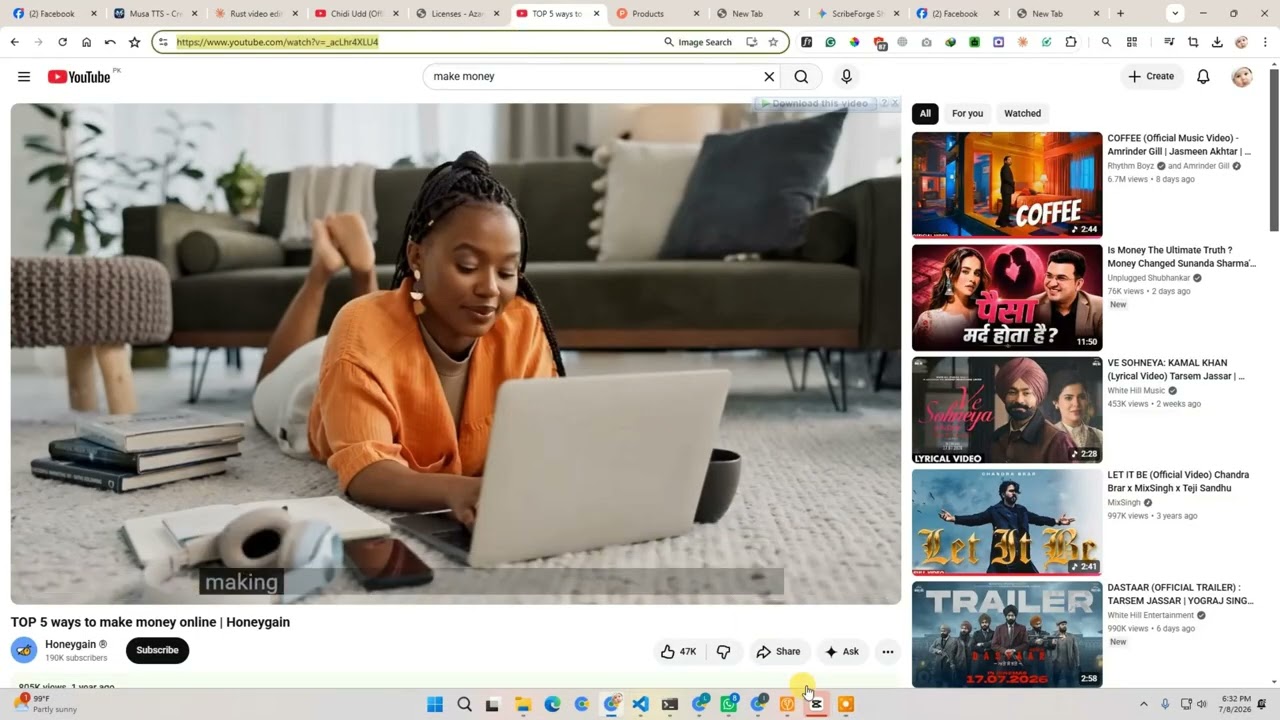
Task: Start voice search with the microphone
Action: pyautogui.click(x=846, y=76)
